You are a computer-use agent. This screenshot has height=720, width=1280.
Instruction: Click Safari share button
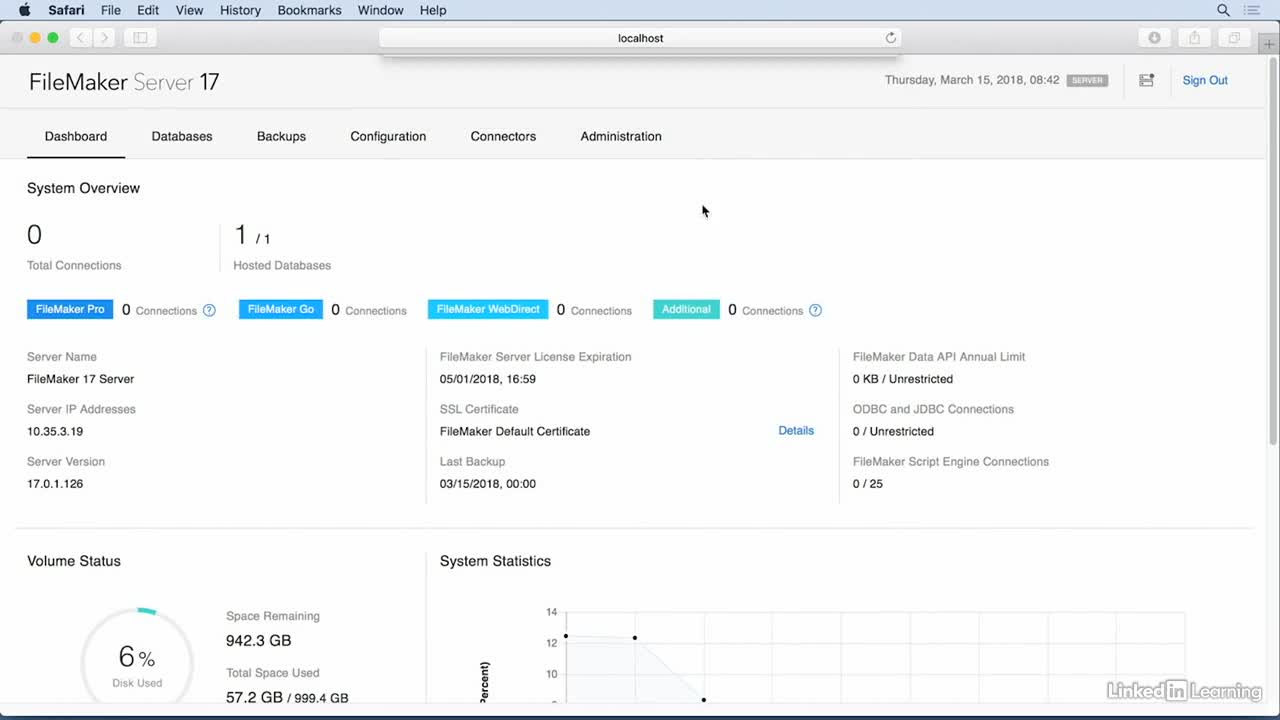pos(1194,38)
